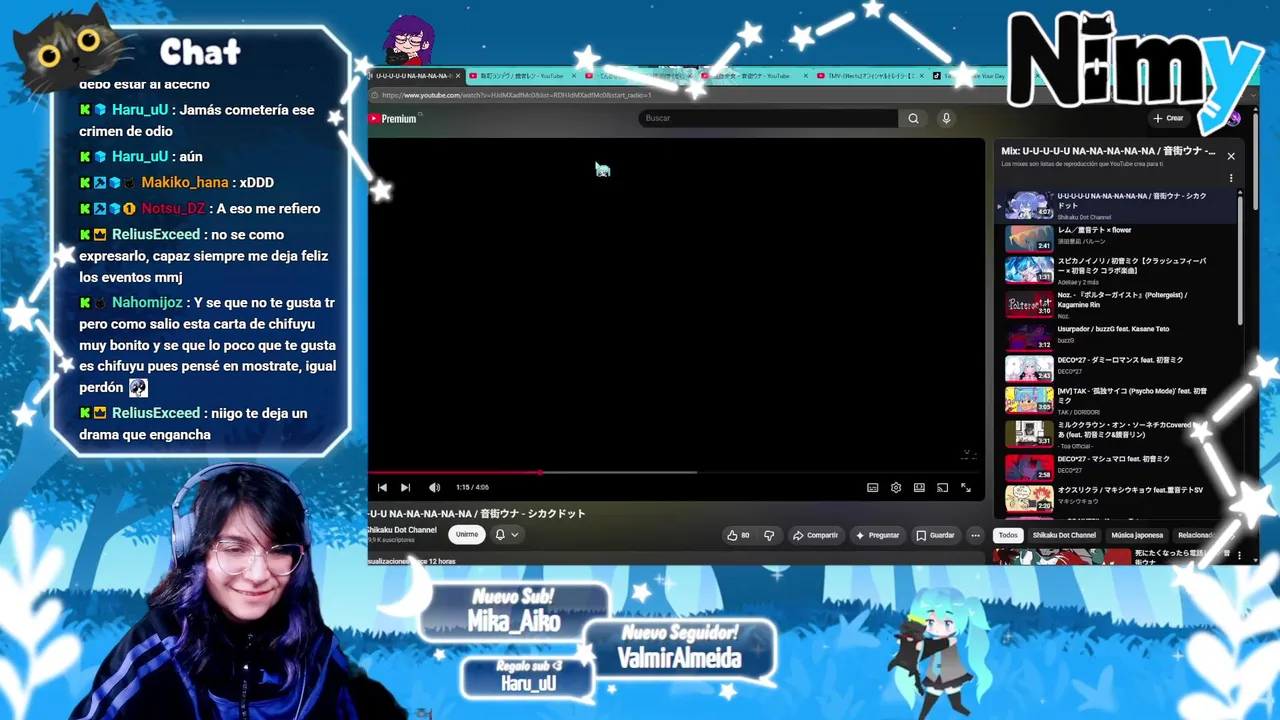The height and width of the screenshot is (720, 1280).
Task: Go to previous video in player
Action: [x=382, y=487]
